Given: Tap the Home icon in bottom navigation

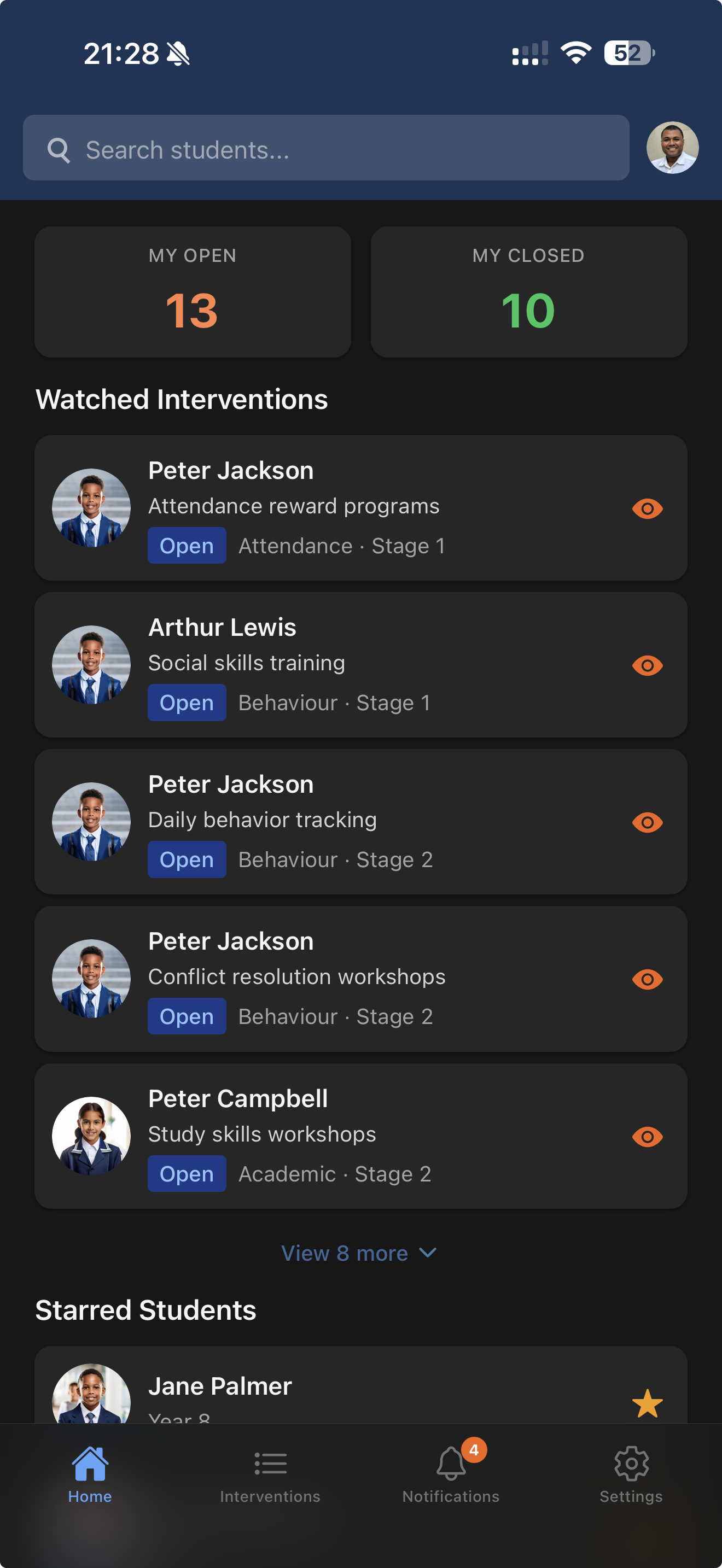Looking at the screenshot, I should (90, 1464).
